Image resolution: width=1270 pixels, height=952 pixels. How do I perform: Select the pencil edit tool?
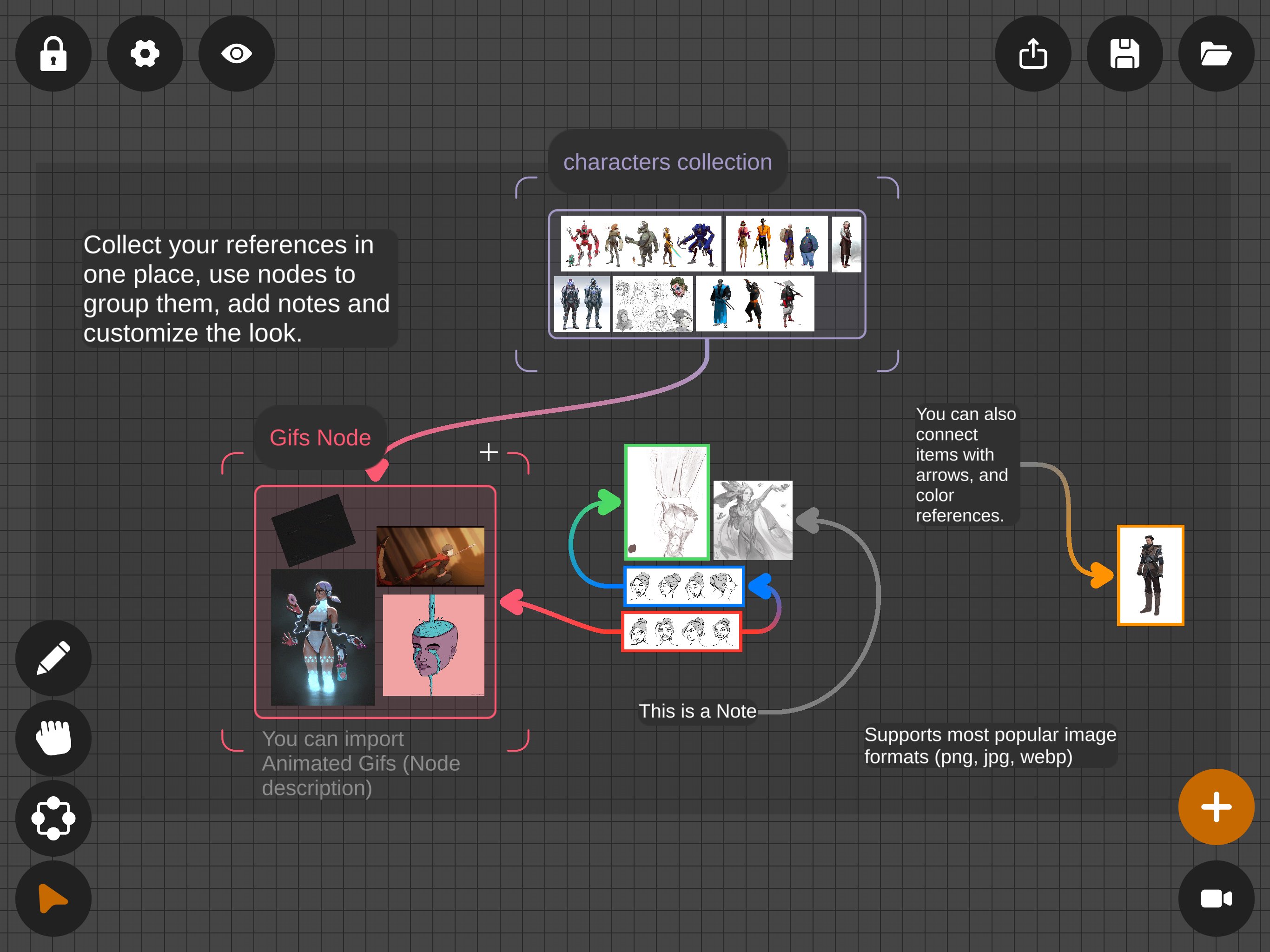[53, 658]
